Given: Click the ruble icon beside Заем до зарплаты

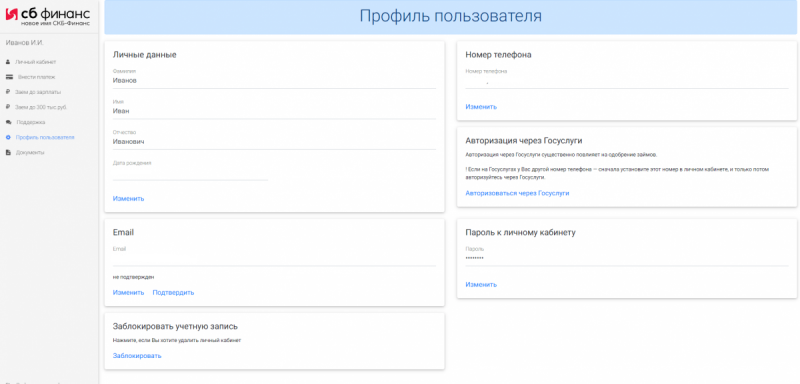Looking at the screenshot, I should click(8, 92).
